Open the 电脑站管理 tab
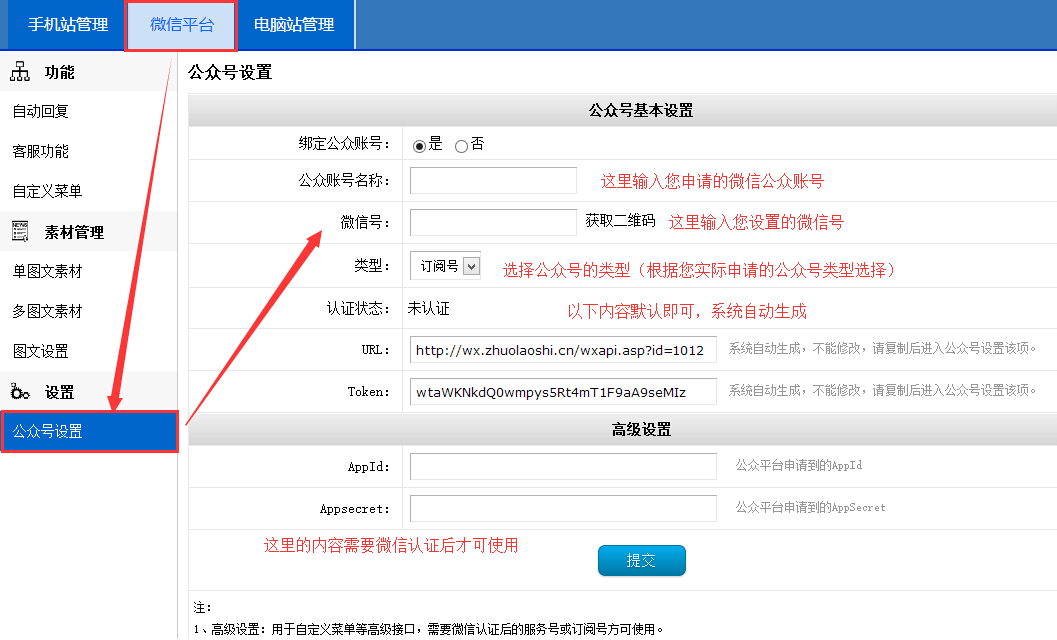 click(x=294, y=25)
